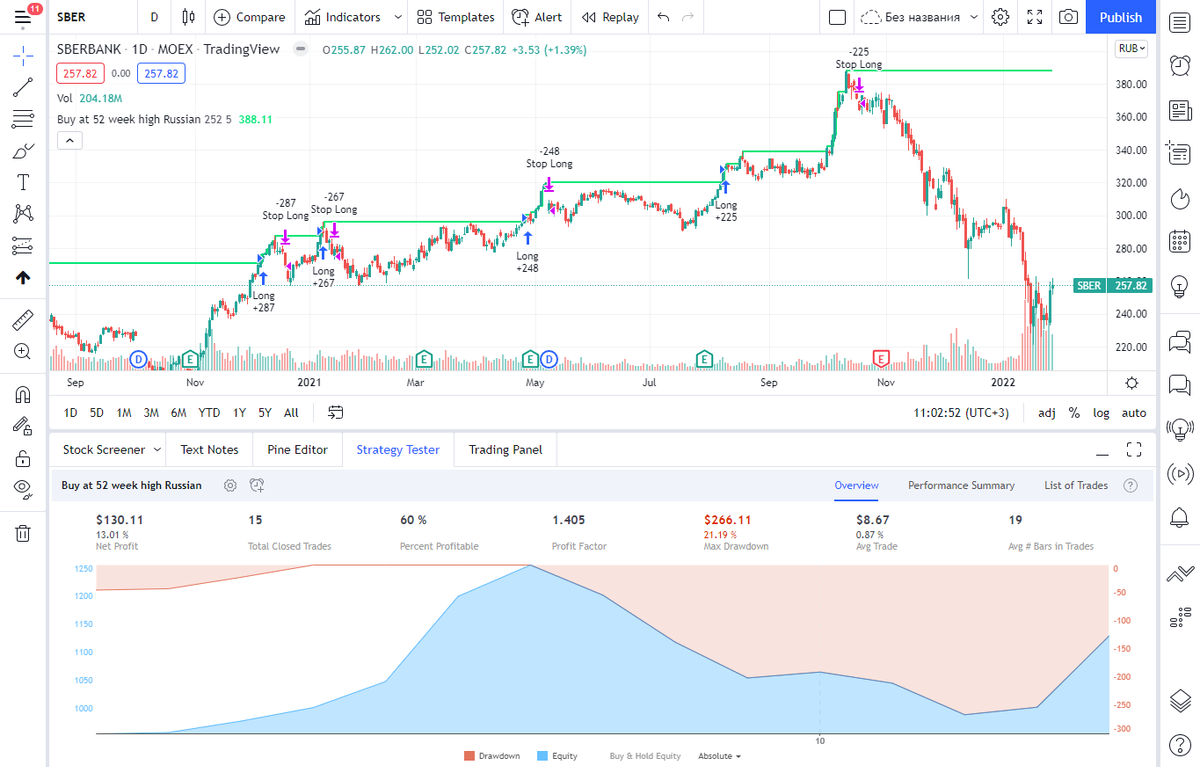Open the candlestick chart style menu
Image resolution: width=1200 pixels, height=767 pixels.
188,17
